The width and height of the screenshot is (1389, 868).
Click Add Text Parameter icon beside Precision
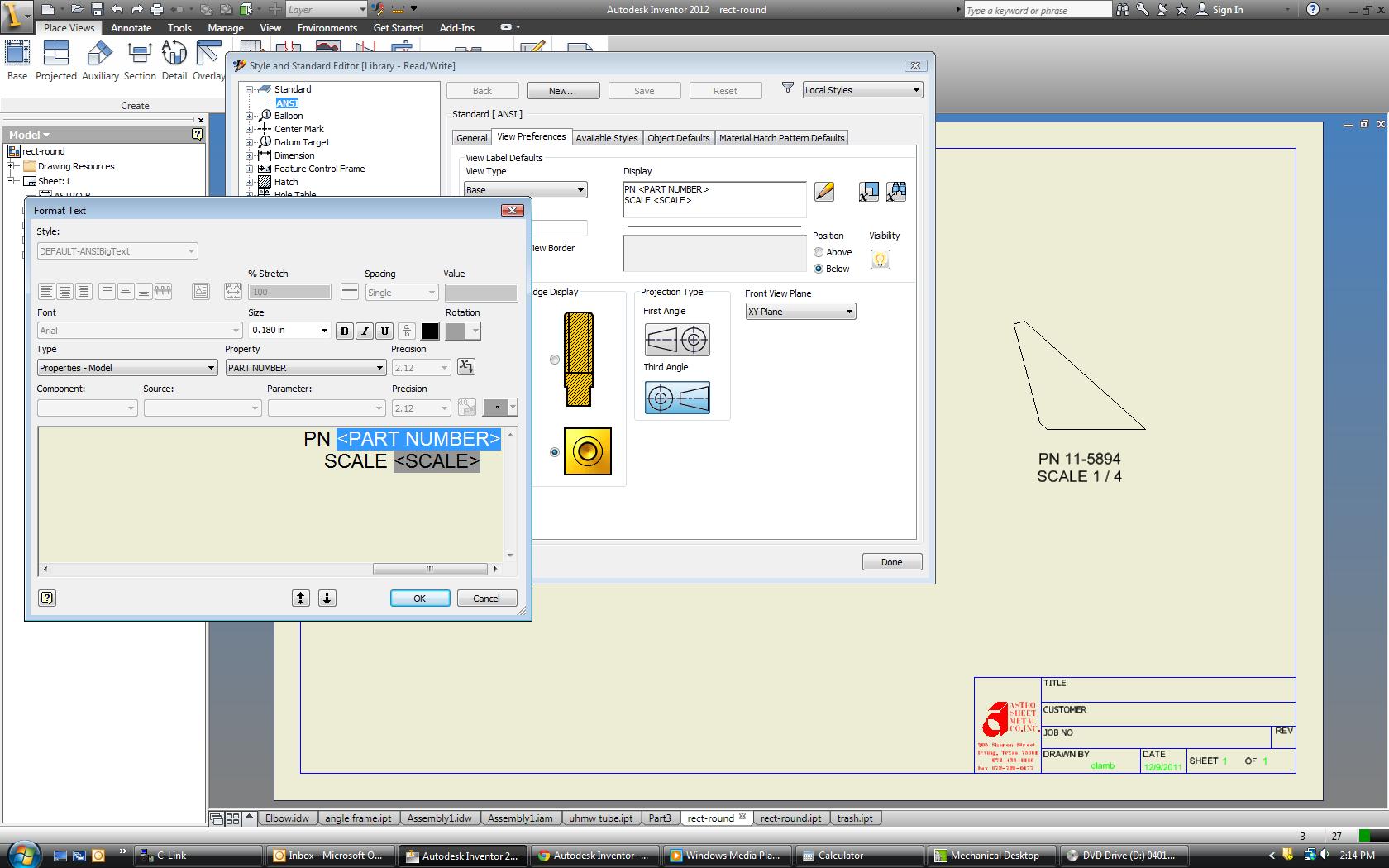coord(466,367)
